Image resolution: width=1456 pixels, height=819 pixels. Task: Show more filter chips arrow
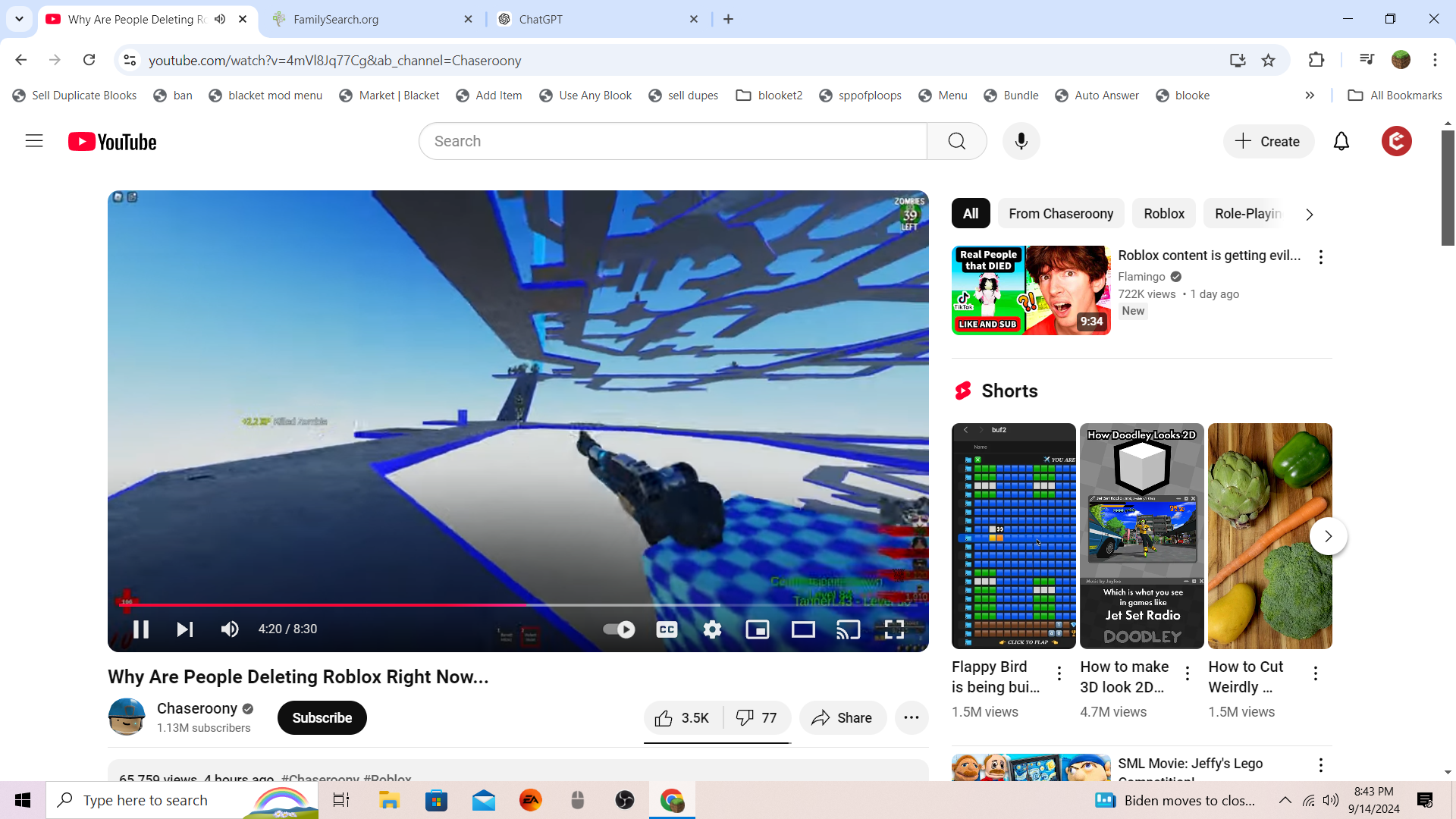[1309, 215]
